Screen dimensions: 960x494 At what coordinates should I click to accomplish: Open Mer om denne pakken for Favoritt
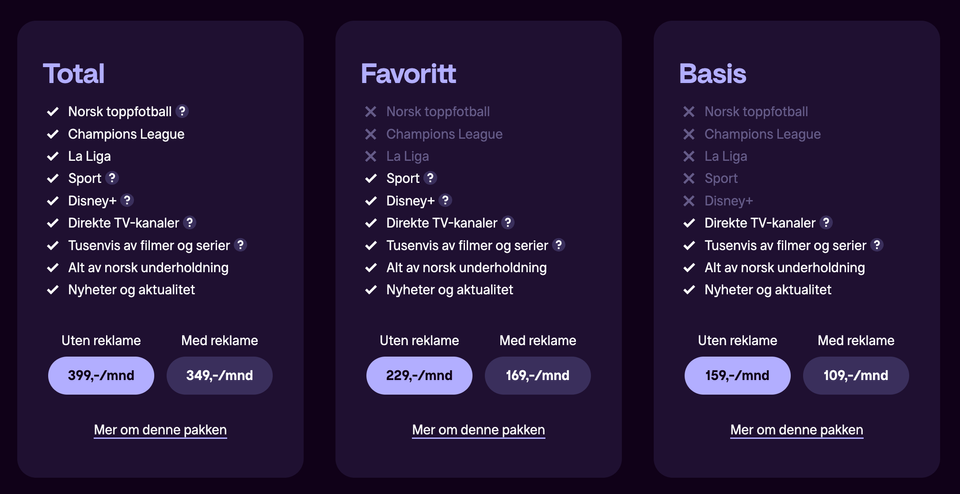[479, 430]
